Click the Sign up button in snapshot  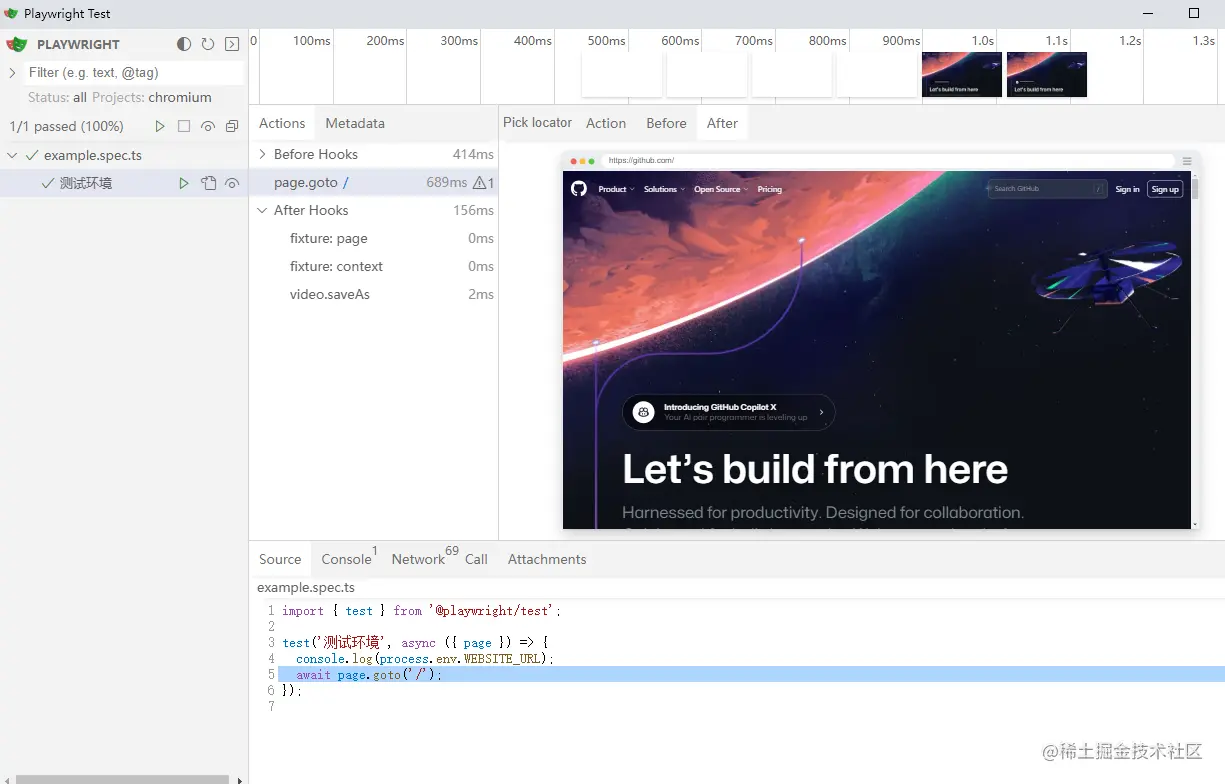tap(1165, 189)
